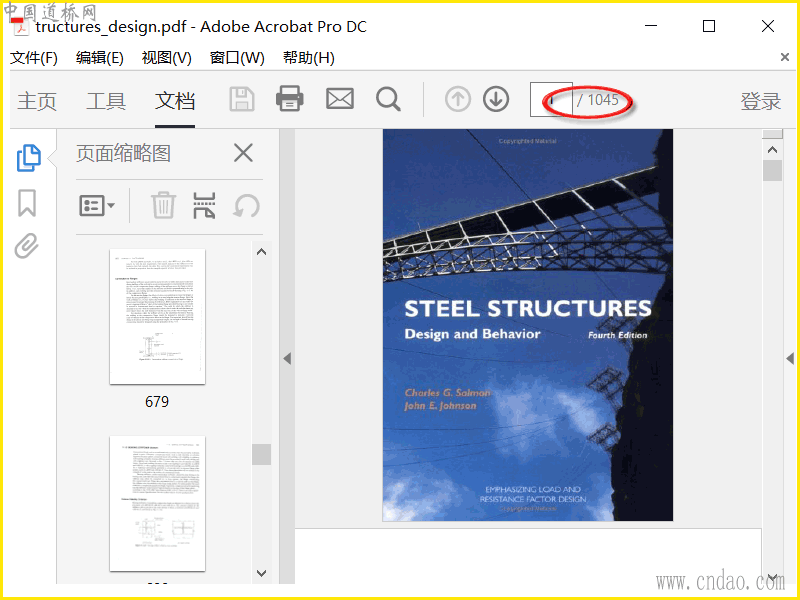
Task: Open the 窗口(W) menu
Action: pos(237,58)
